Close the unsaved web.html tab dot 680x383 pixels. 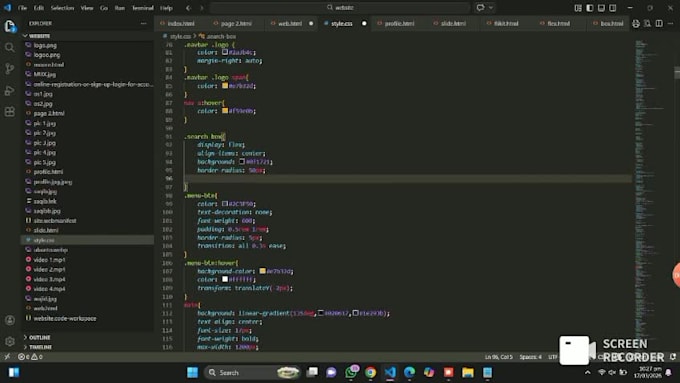click(311, 23)
